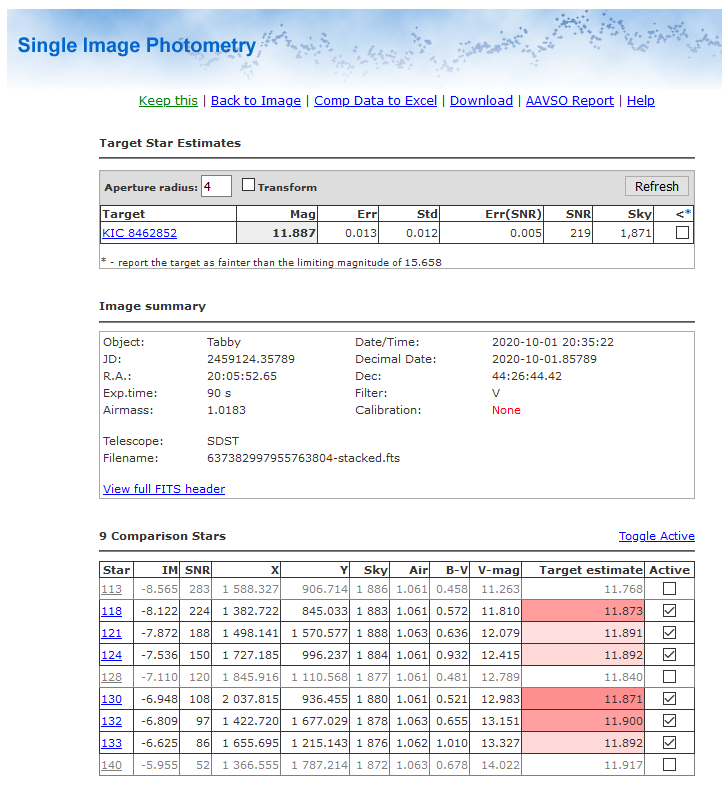Open target KIC 8462852 link
Screen dimensions: 722x803
point(139,234)
